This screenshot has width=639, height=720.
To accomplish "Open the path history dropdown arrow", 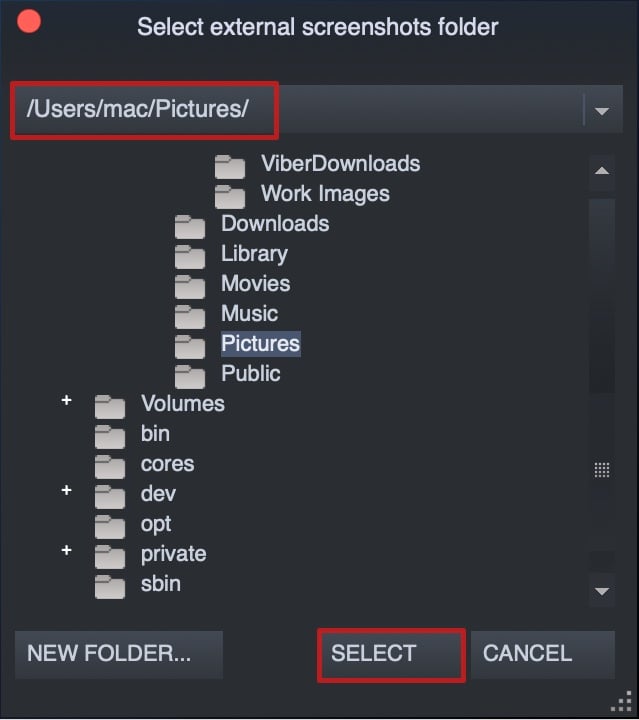I will click(602, 110).
